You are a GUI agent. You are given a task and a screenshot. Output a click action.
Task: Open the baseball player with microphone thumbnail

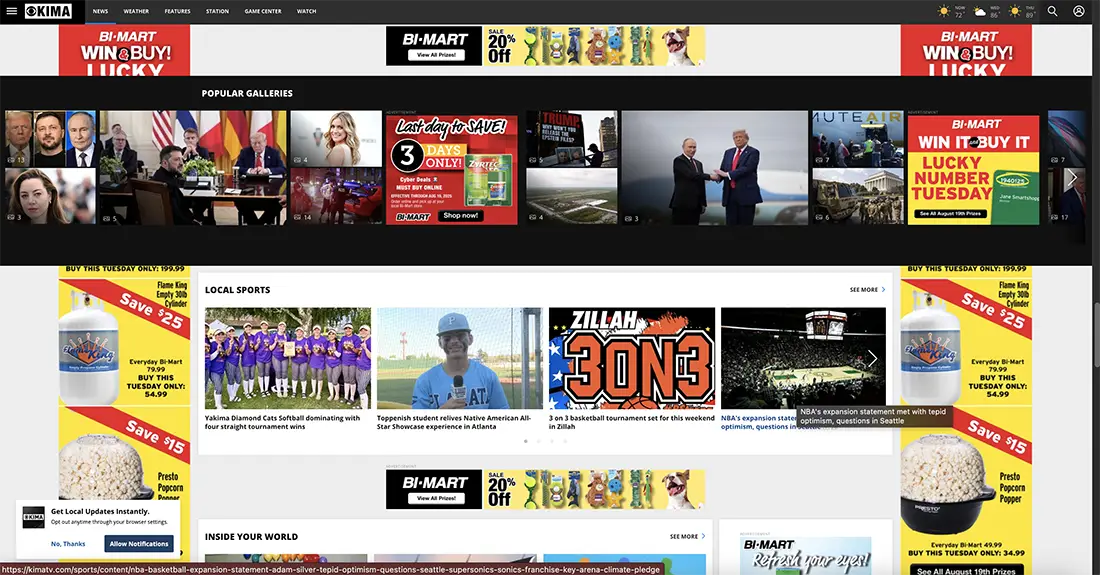coord(460,358)
